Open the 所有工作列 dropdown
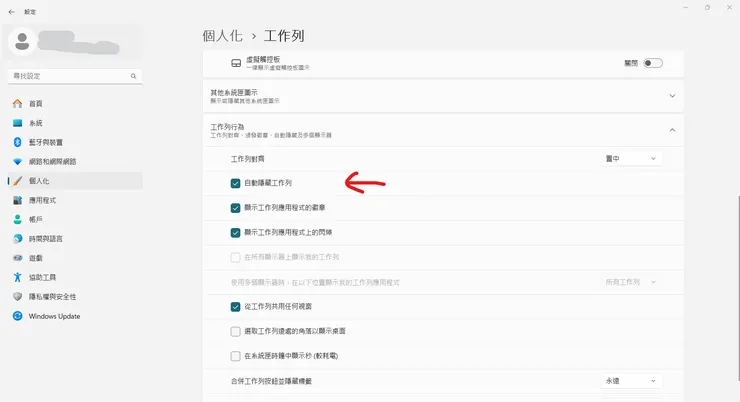Image resolution: width=740 pixels, height=402 pixels. (631, 282)
